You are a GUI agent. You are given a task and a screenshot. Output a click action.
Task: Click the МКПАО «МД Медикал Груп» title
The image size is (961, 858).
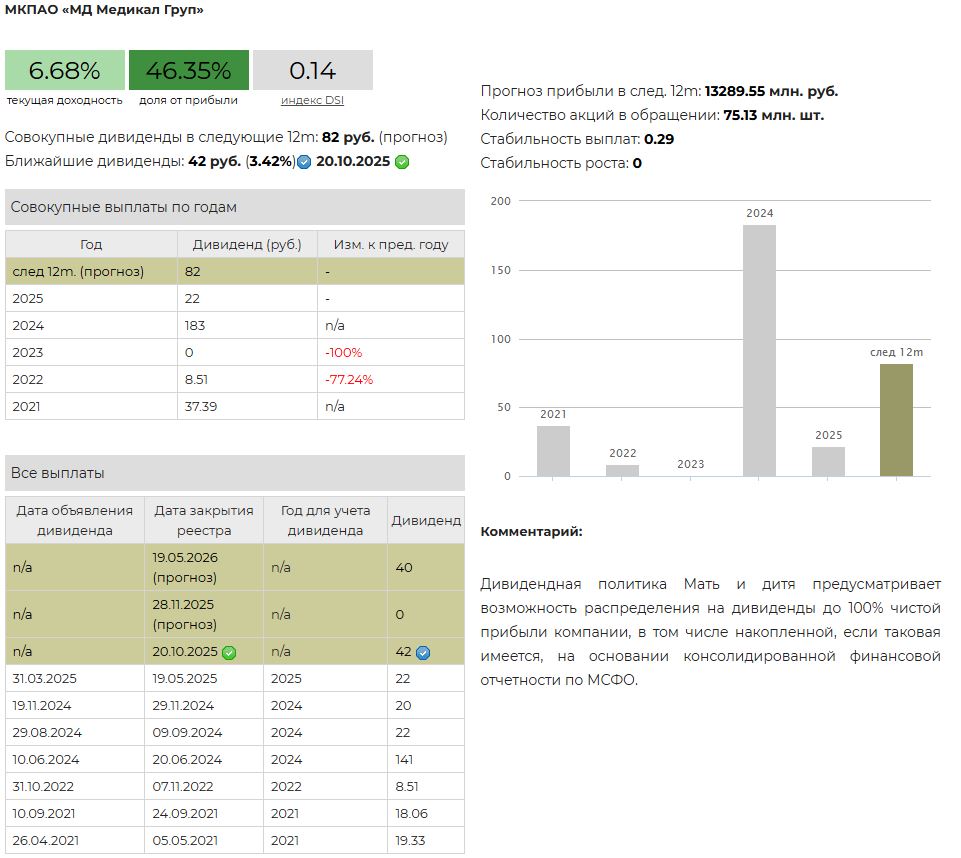pos(105,10)
